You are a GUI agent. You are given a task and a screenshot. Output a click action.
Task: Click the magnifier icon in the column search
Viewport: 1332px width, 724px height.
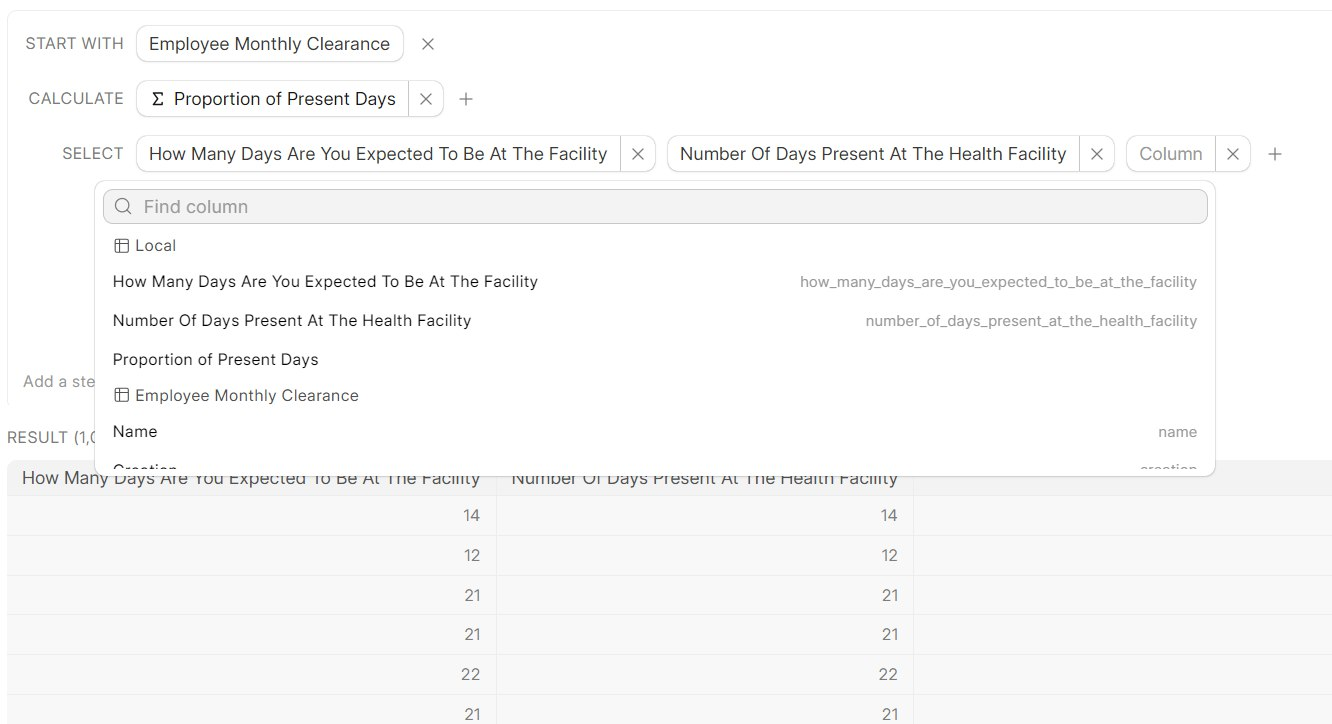[x=122, y=206]
